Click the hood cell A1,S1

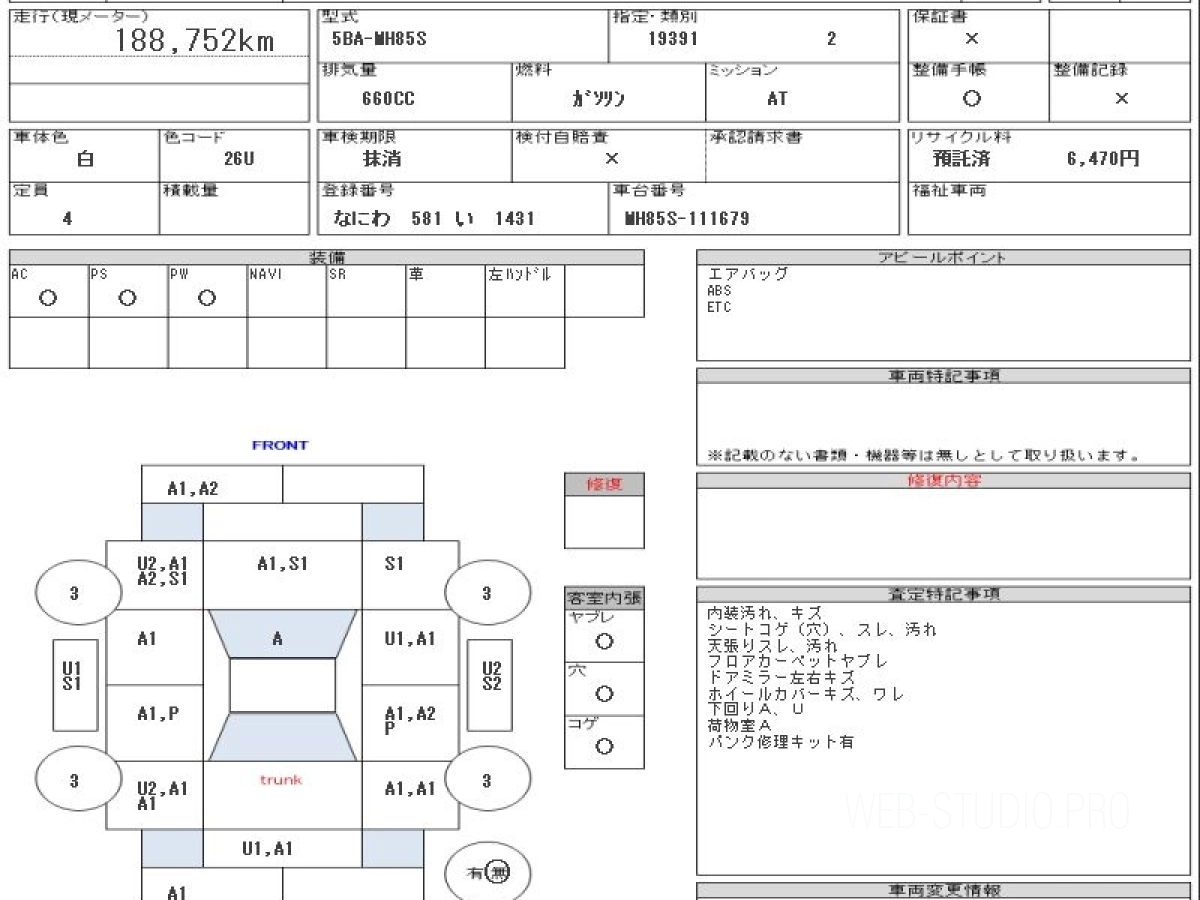point(282,576)
